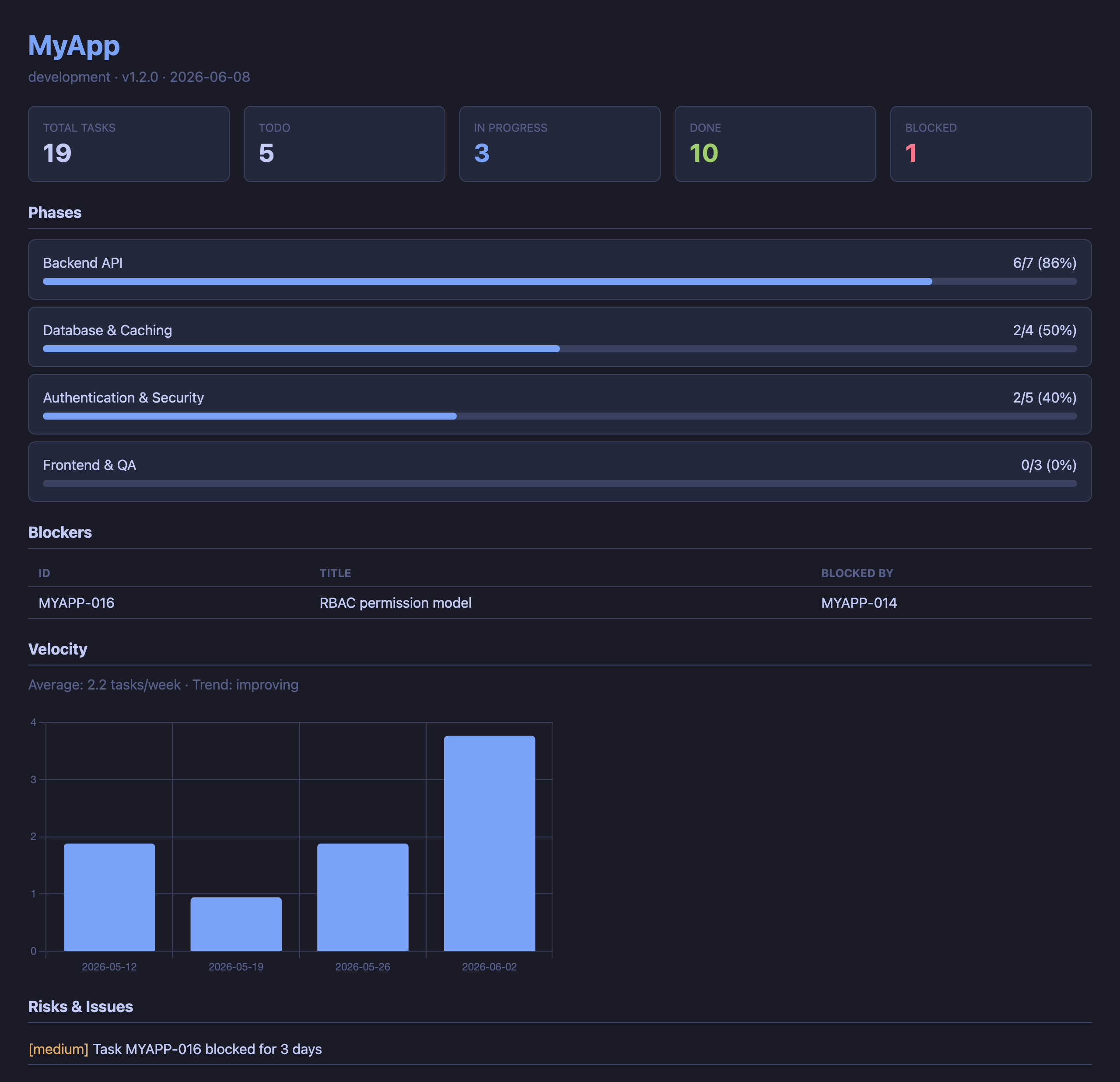Click the Velocity section heading
The image size is (1120, 1082).
point(58,649)
